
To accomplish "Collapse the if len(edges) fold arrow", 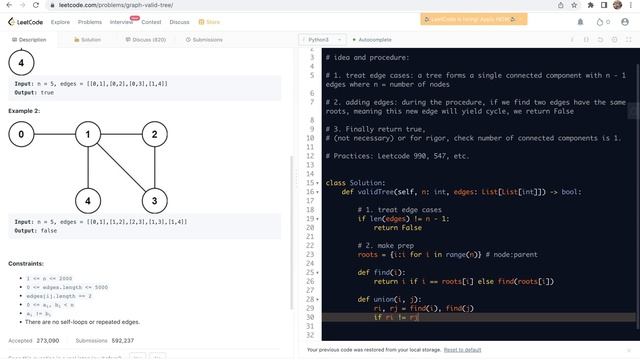I will (x=318, y=219).
